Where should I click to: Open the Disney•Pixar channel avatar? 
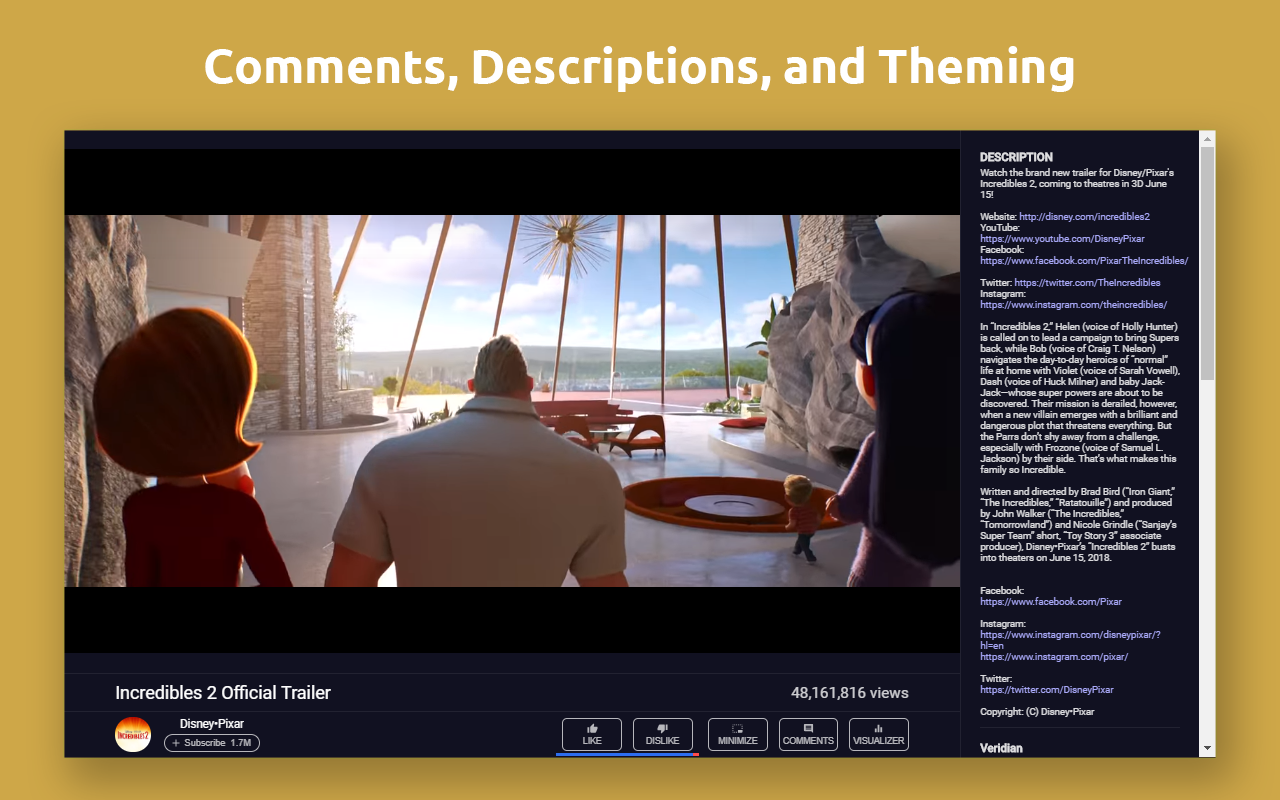[x=133, y=735]
